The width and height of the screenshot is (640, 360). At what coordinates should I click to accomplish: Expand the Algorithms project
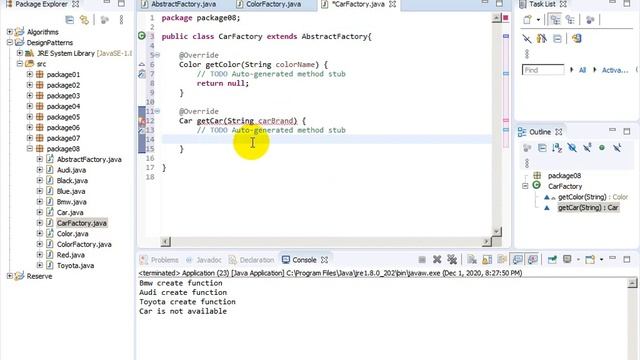pyautogui.click(x=10, y=31)
